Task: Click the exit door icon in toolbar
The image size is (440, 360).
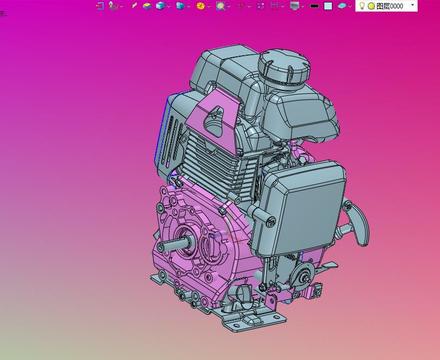Action: coord(100,6)
